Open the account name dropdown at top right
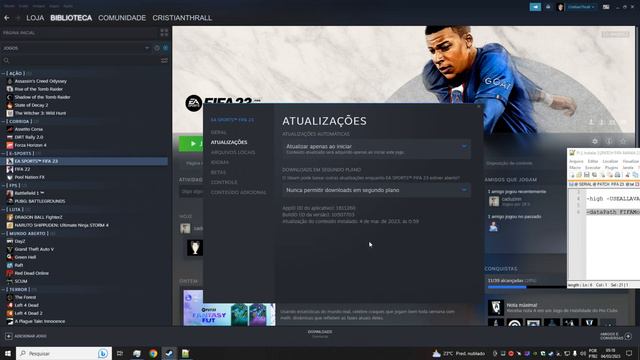The image size is (640, 360). click(x=581, y=7)
